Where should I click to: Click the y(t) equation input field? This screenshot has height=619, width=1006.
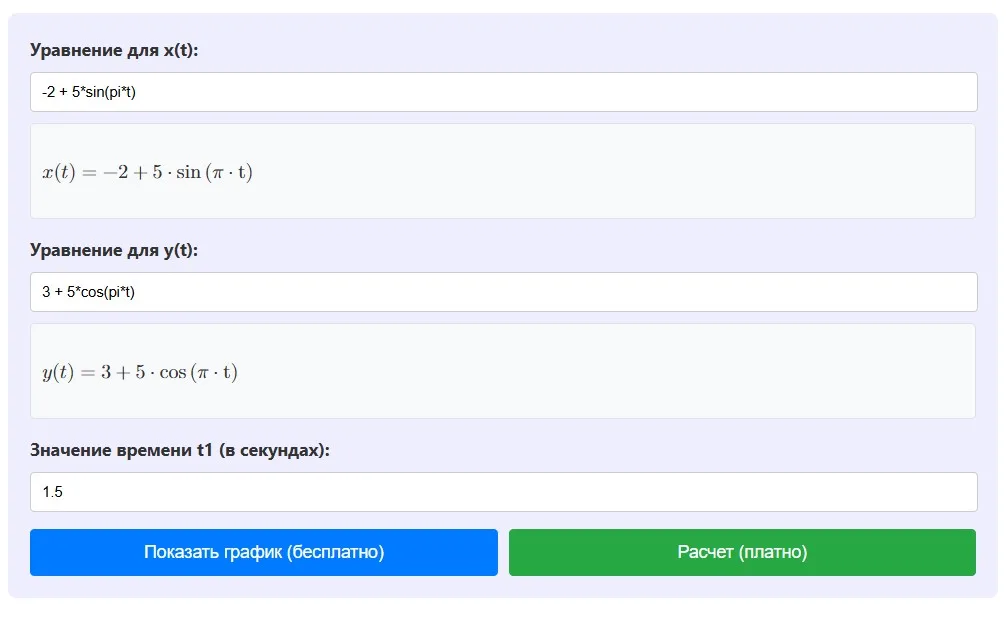click(x=503, y=292)
